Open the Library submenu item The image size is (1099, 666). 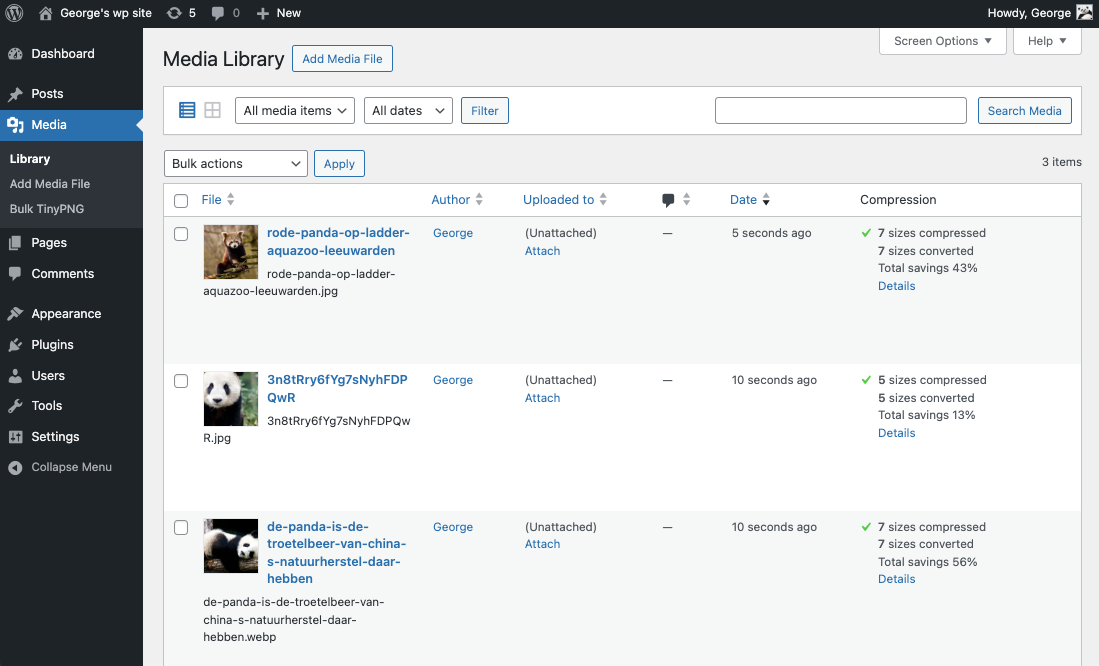click(x=30, y=159)
